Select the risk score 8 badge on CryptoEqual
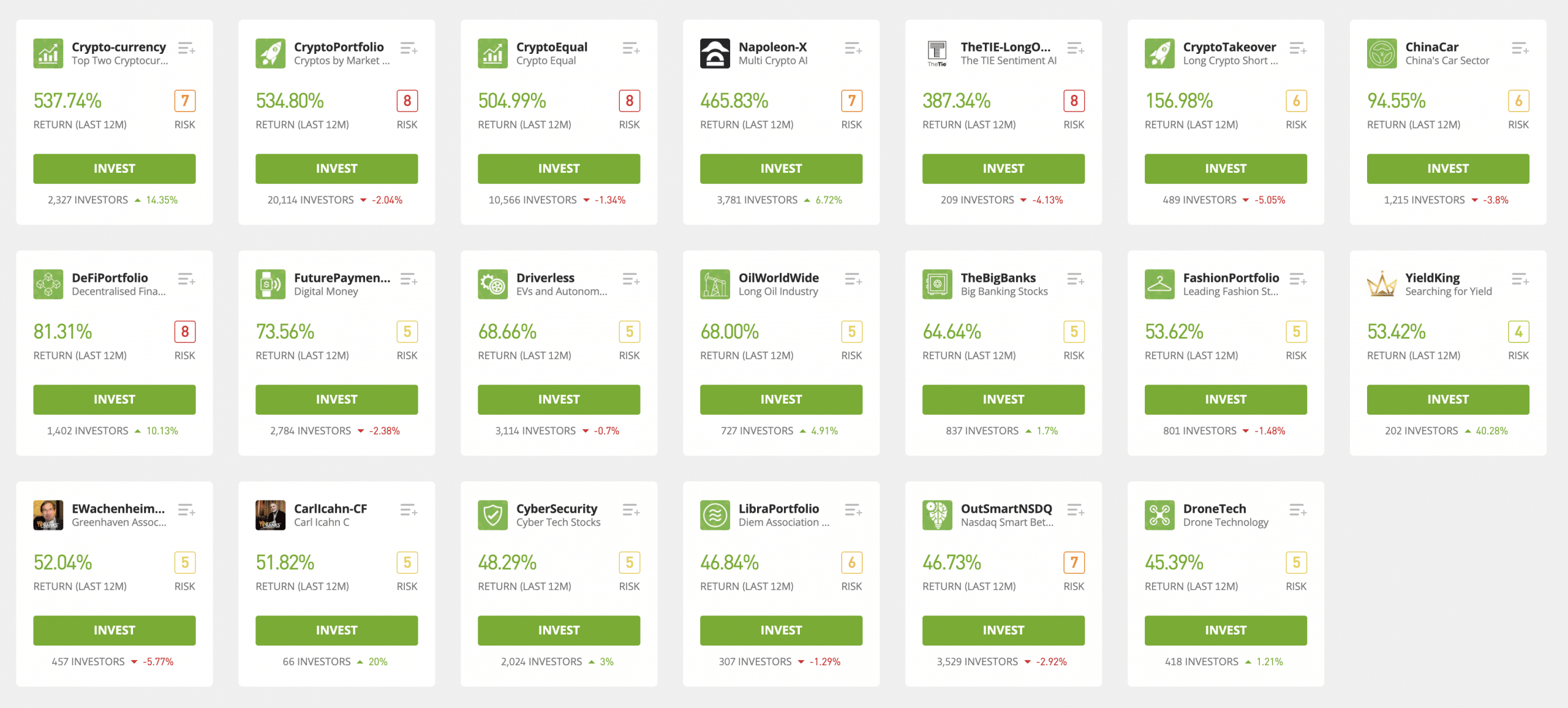The width and height of the screenshot is (1568, 708). [629, 101]
